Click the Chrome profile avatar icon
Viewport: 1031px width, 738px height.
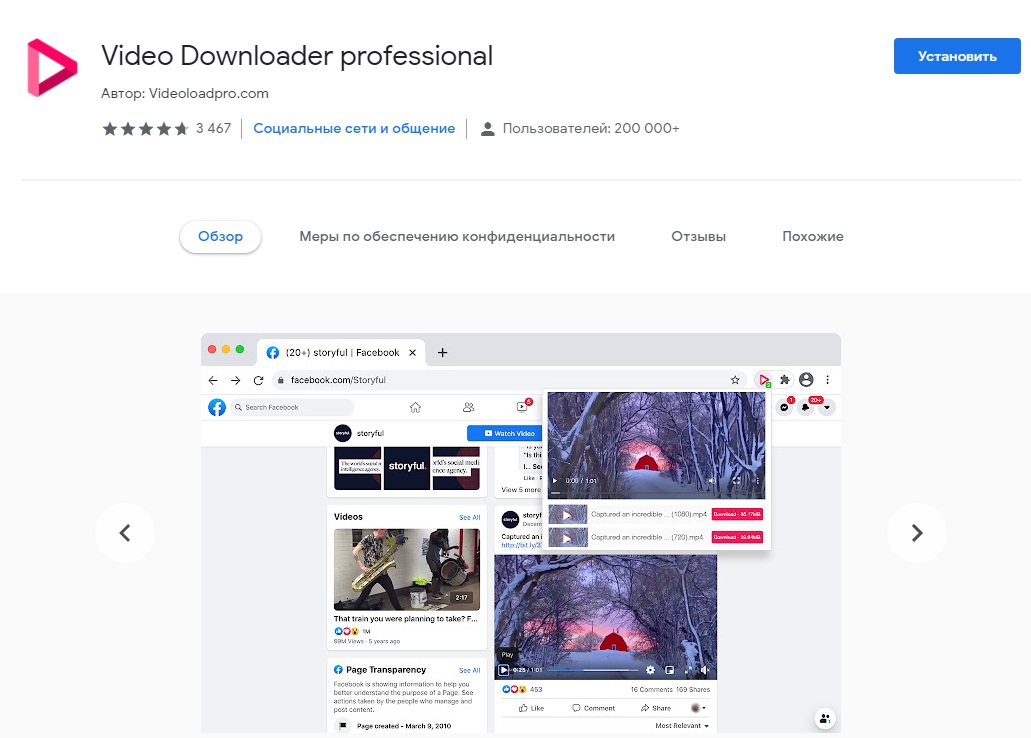coord(807,380)
